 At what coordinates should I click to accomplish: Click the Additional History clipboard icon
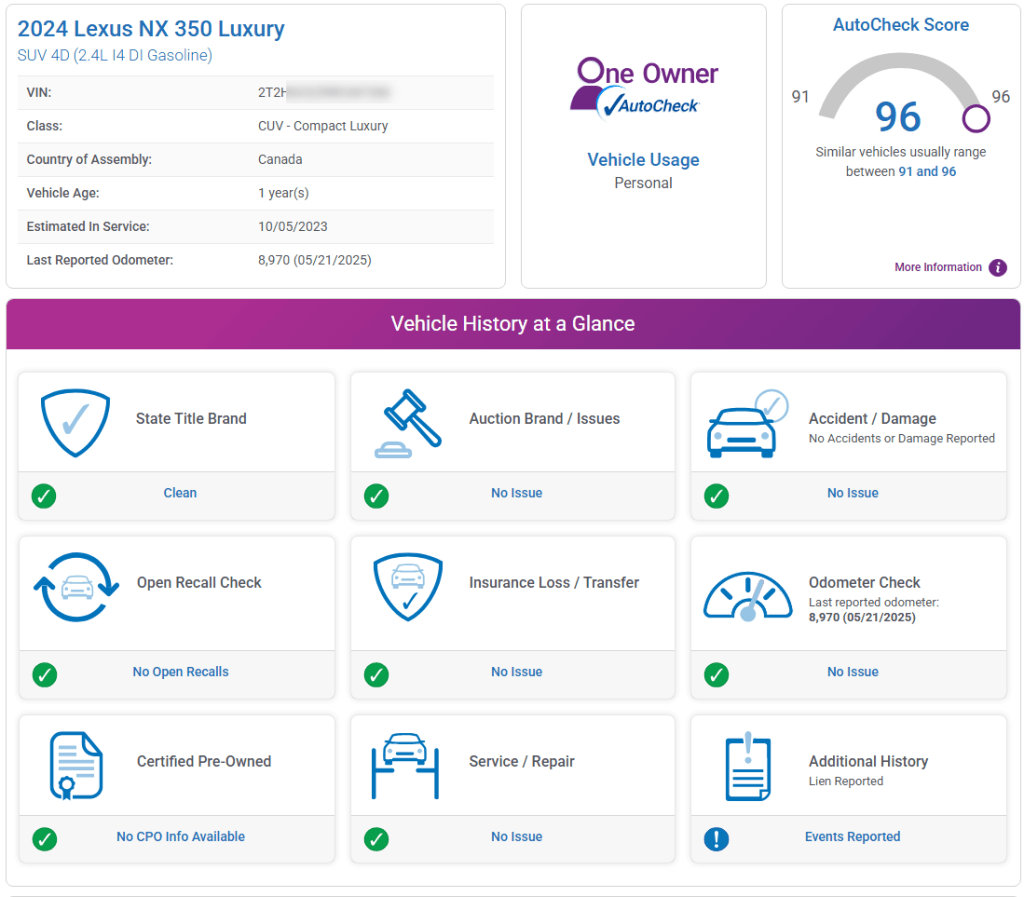click(748, 766)
